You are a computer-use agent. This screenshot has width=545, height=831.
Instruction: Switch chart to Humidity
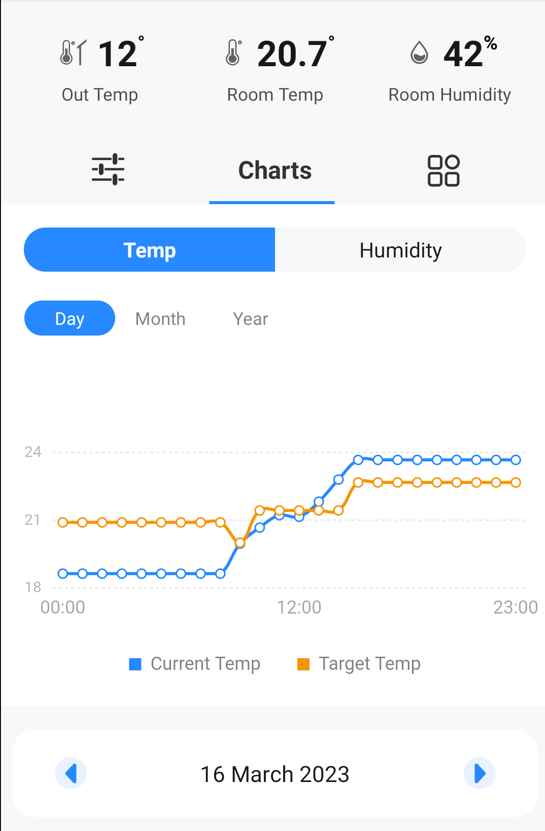click(400, 250)
